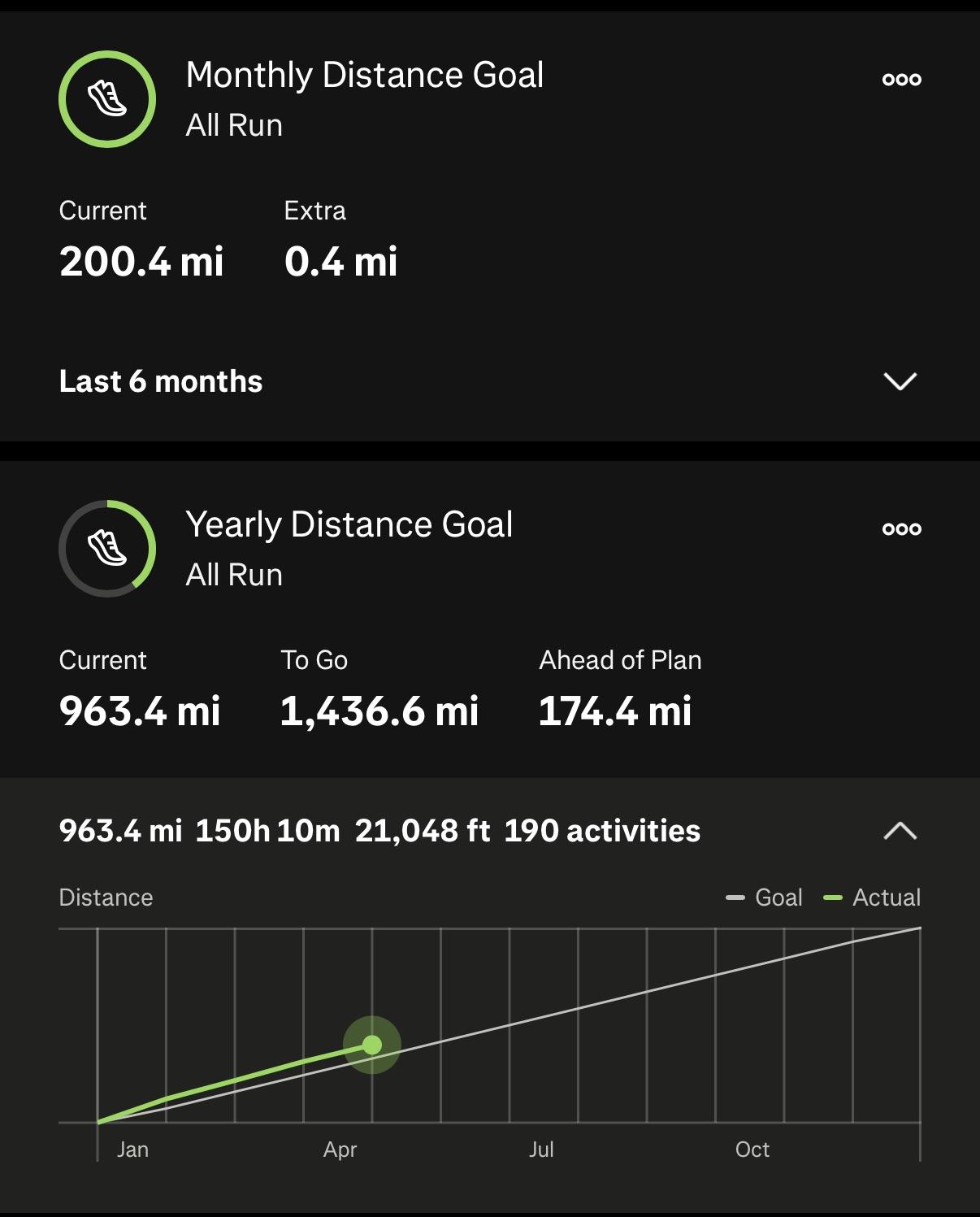
Task: Click the Apr label on chart axis
Action: point(340,1150)
